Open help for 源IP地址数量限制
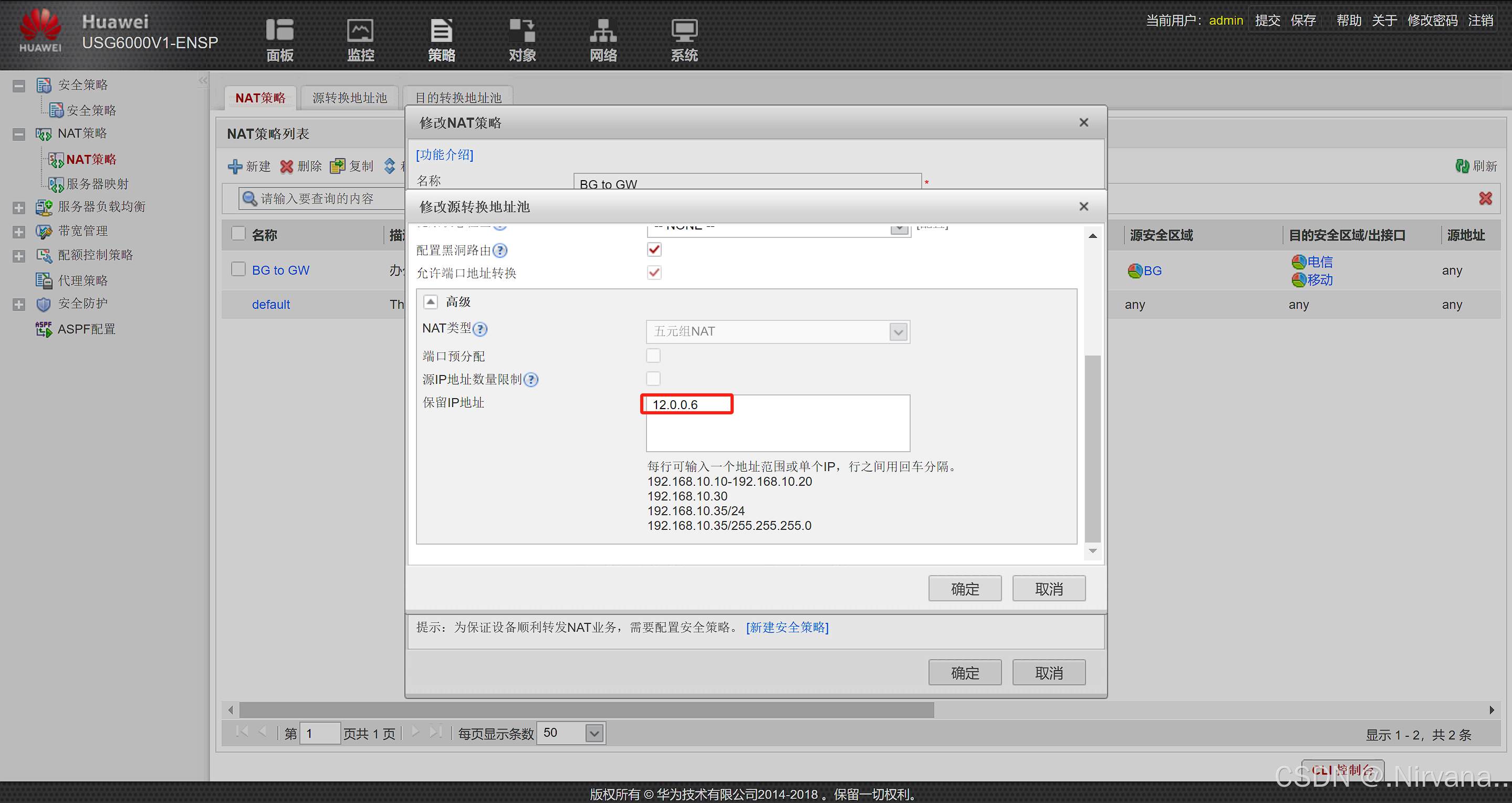The image size is (1512, 803). click(x=530, y=380)
